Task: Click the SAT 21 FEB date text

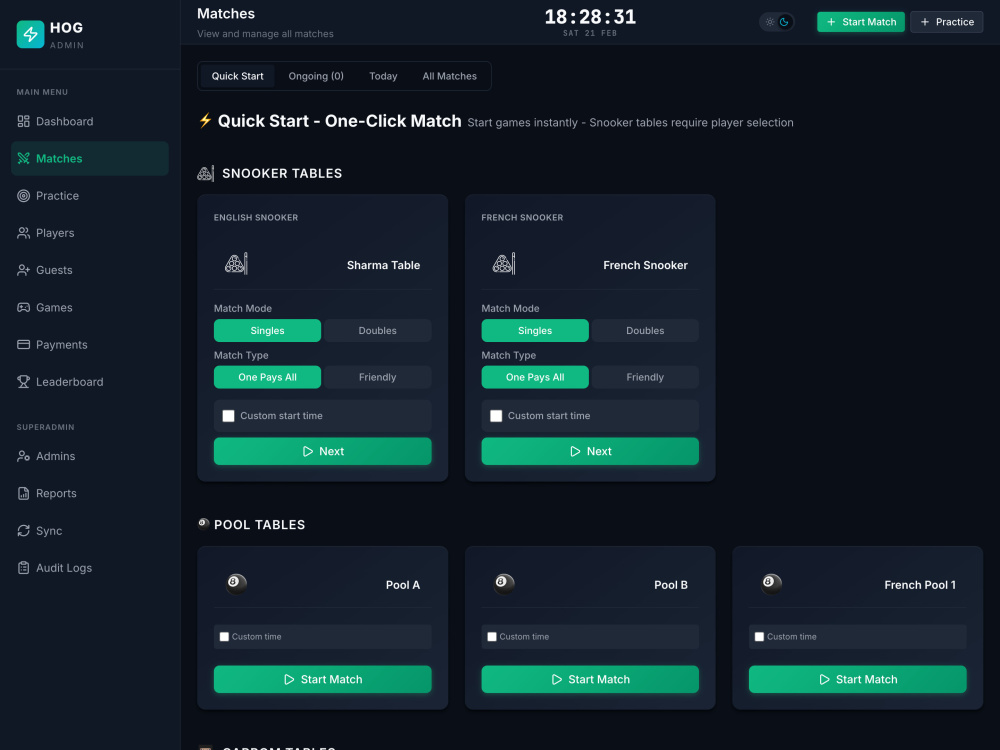Action: [590, 33]
